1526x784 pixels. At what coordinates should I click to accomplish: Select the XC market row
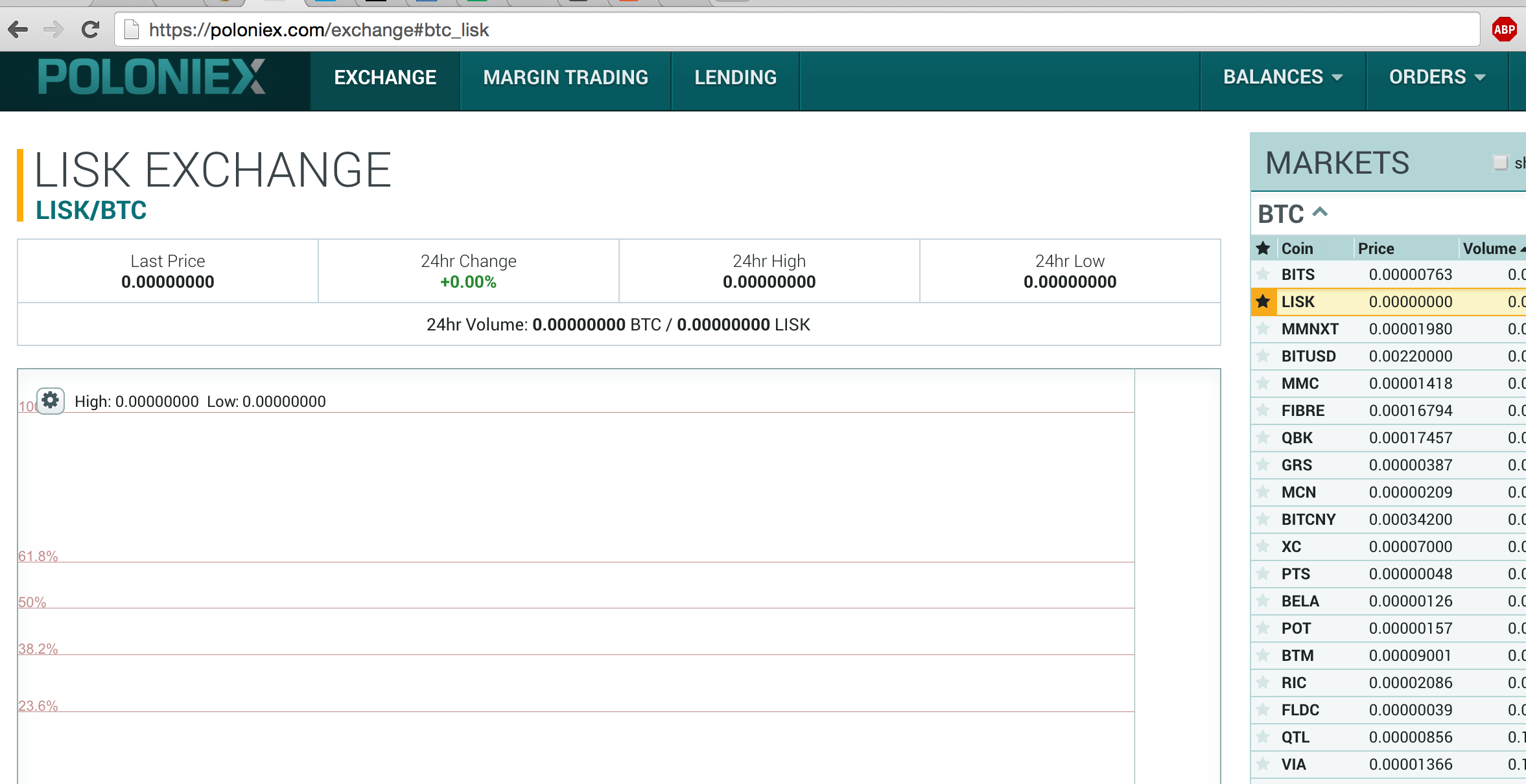pos(1388,546)
